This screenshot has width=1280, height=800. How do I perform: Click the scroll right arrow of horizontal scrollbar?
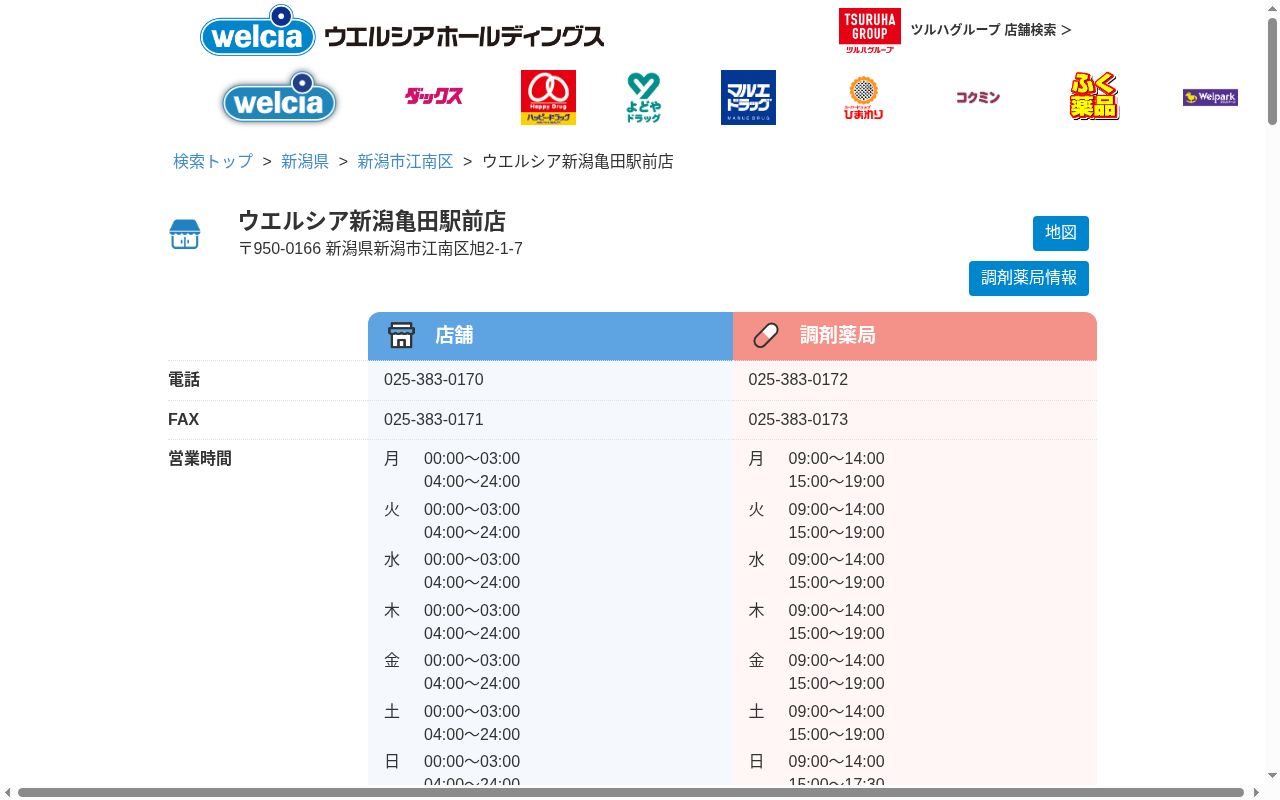[x=1255, y=793]
